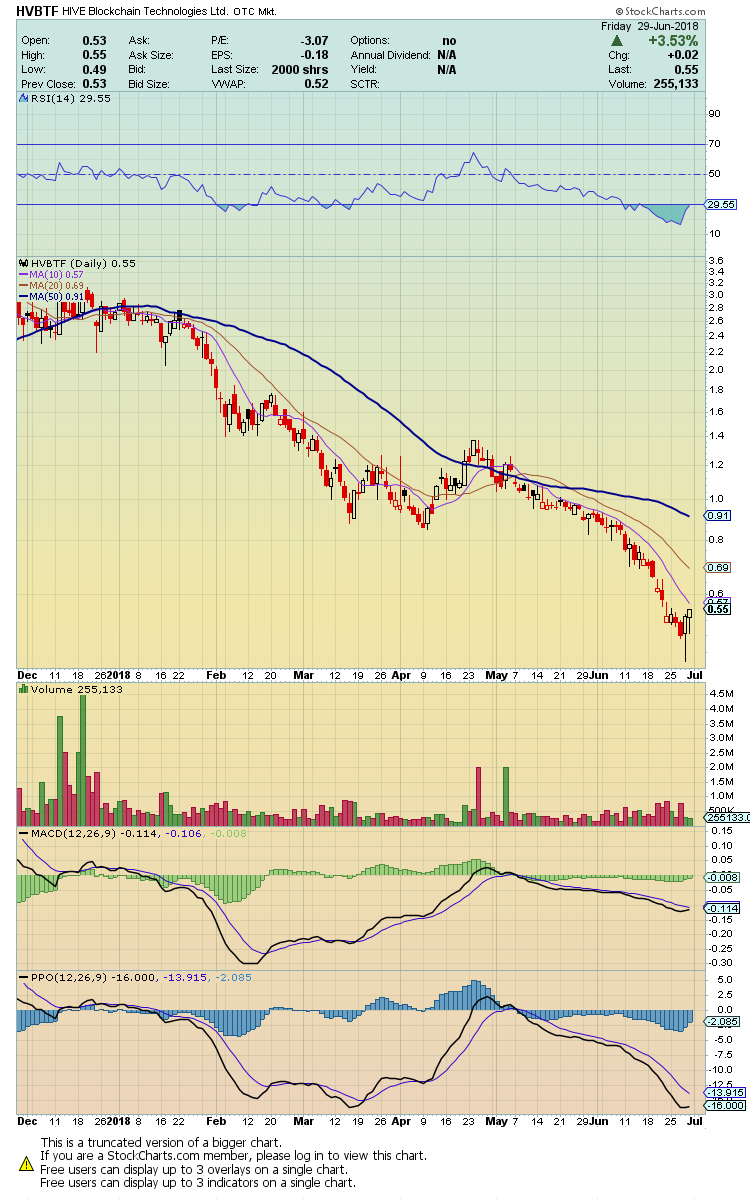Click the 2018 year marker on price axis
This screenshot has height=1200, width=750.
tap(119, 675)
